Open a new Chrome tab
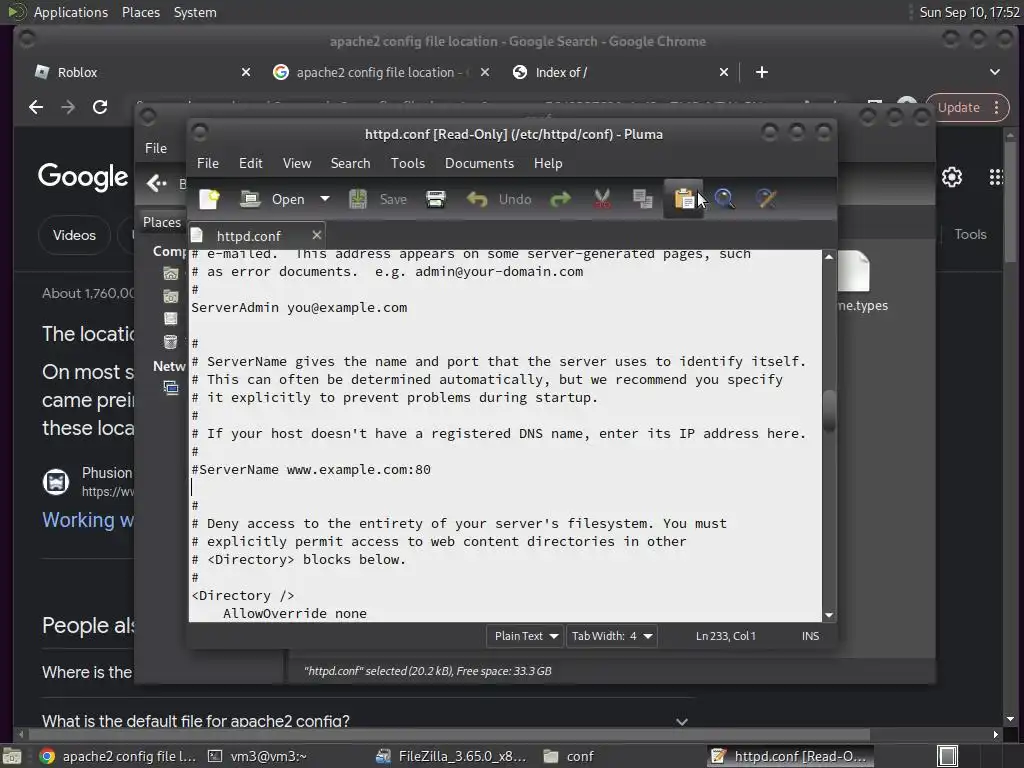The height and width of the screenshot is (768, 1024). (761, 72)
